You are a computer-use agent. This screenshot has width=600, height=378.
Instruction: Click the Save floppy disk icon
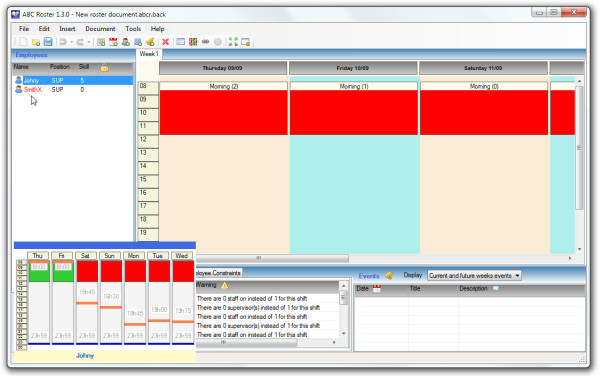point(48,42)
